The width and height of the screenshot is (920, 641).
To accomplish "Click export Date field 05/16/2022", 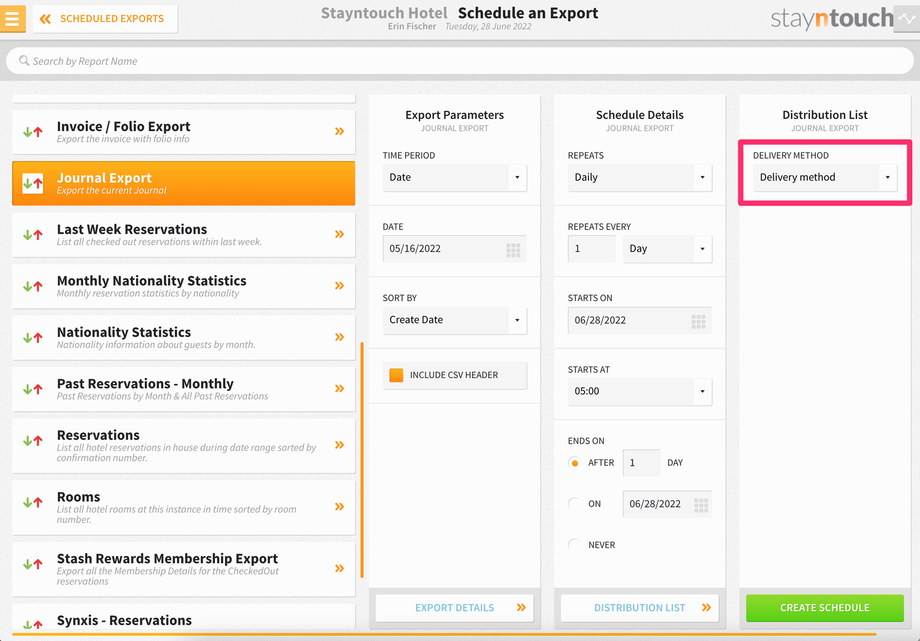I will [x=455, y=249].
